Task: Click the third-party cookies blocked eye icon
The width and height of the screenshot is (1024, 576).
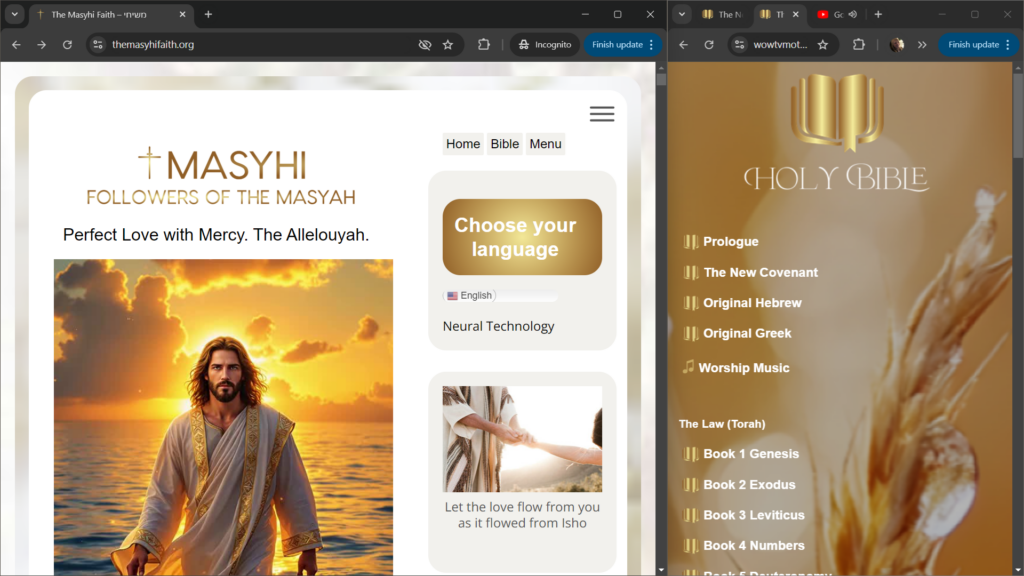Action: (x=425, y=45)
